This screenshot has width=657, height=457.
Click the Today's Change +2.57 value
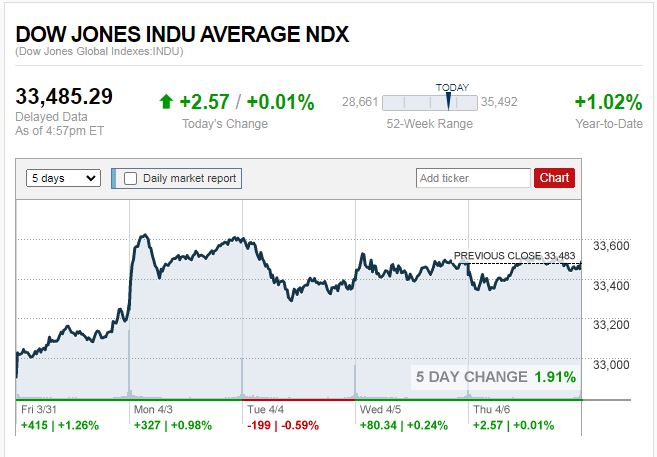click(x=203, y=102)
